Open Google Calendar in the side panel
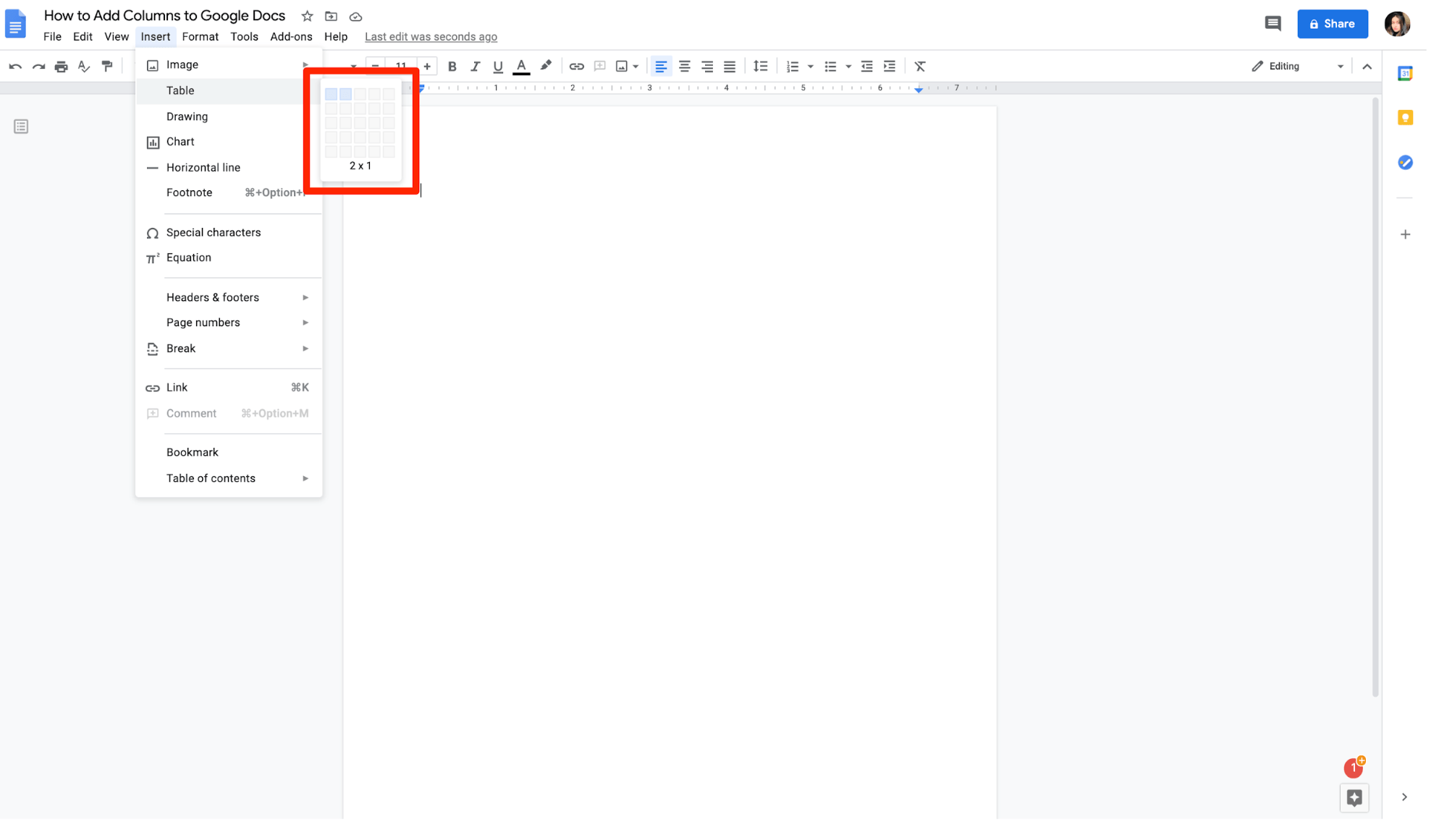 tap(1405, 72)
